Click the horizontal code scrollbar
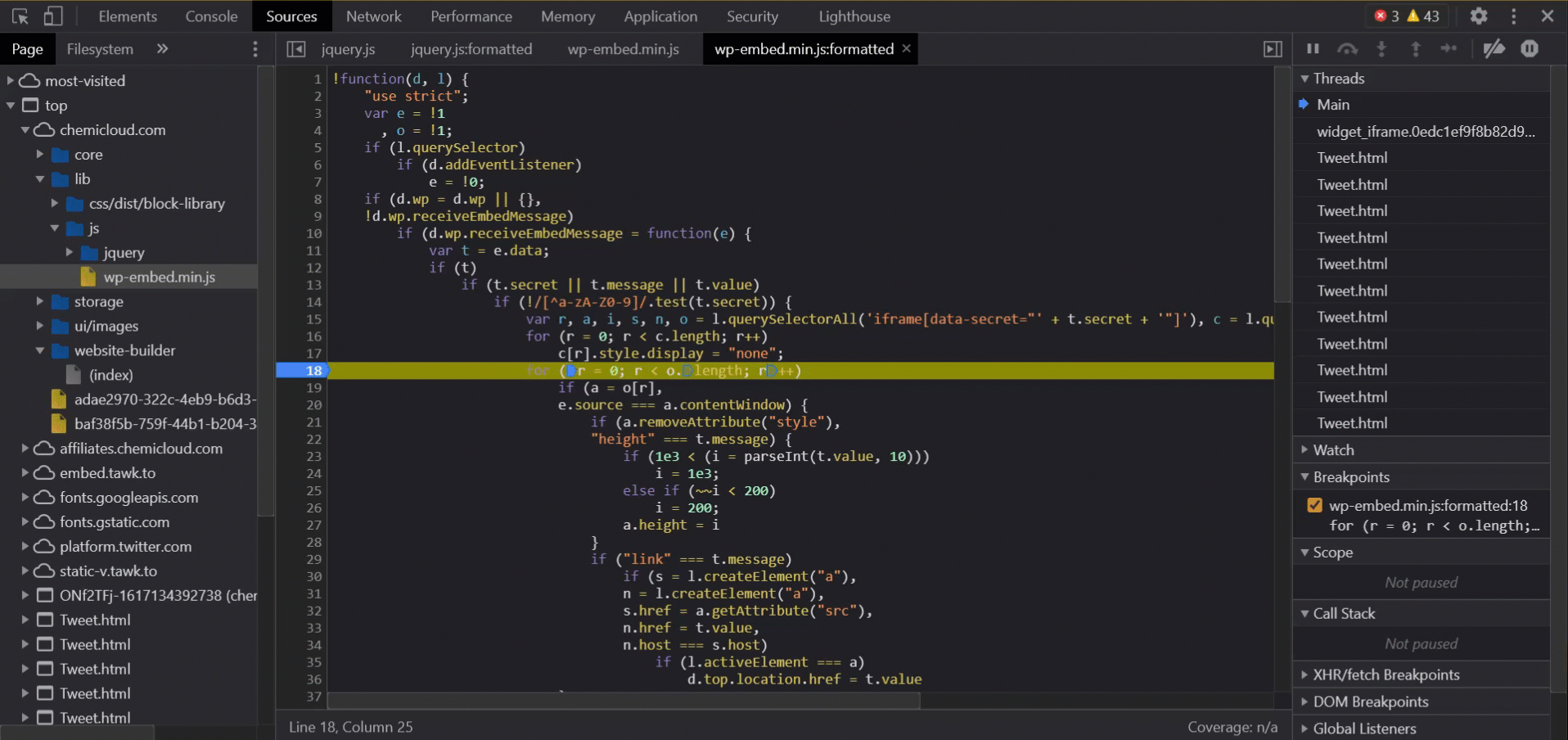The height and width of the screenshot is (740, 1568). 624,701
